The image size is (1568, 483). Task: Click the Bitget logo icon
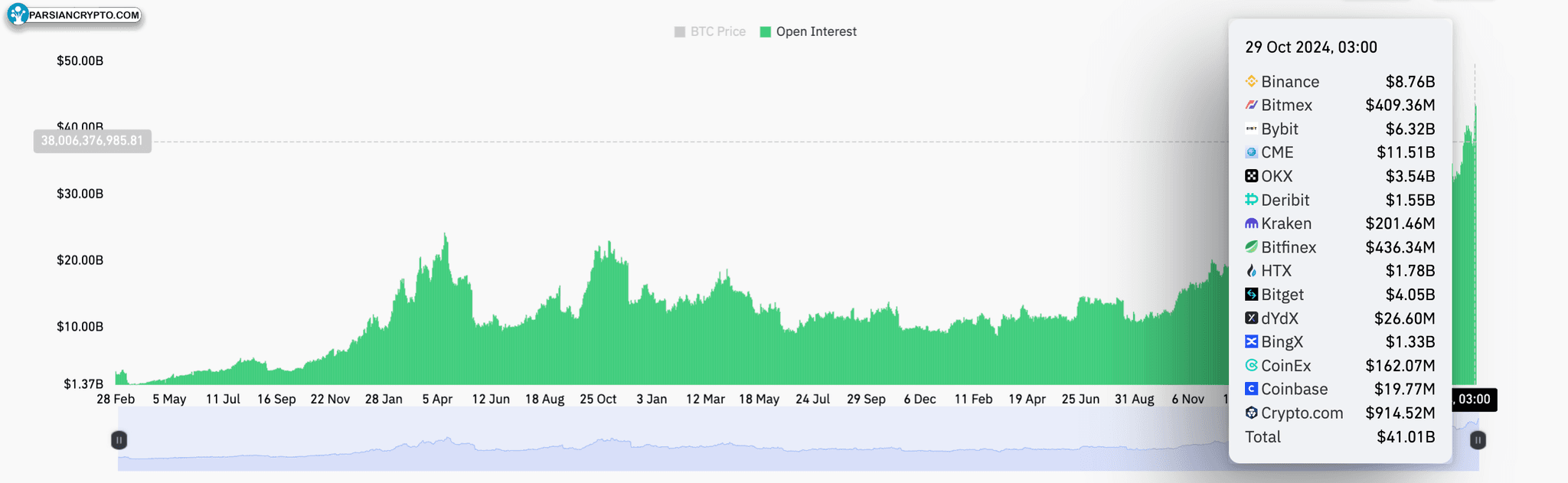[x=1251, y=295]
